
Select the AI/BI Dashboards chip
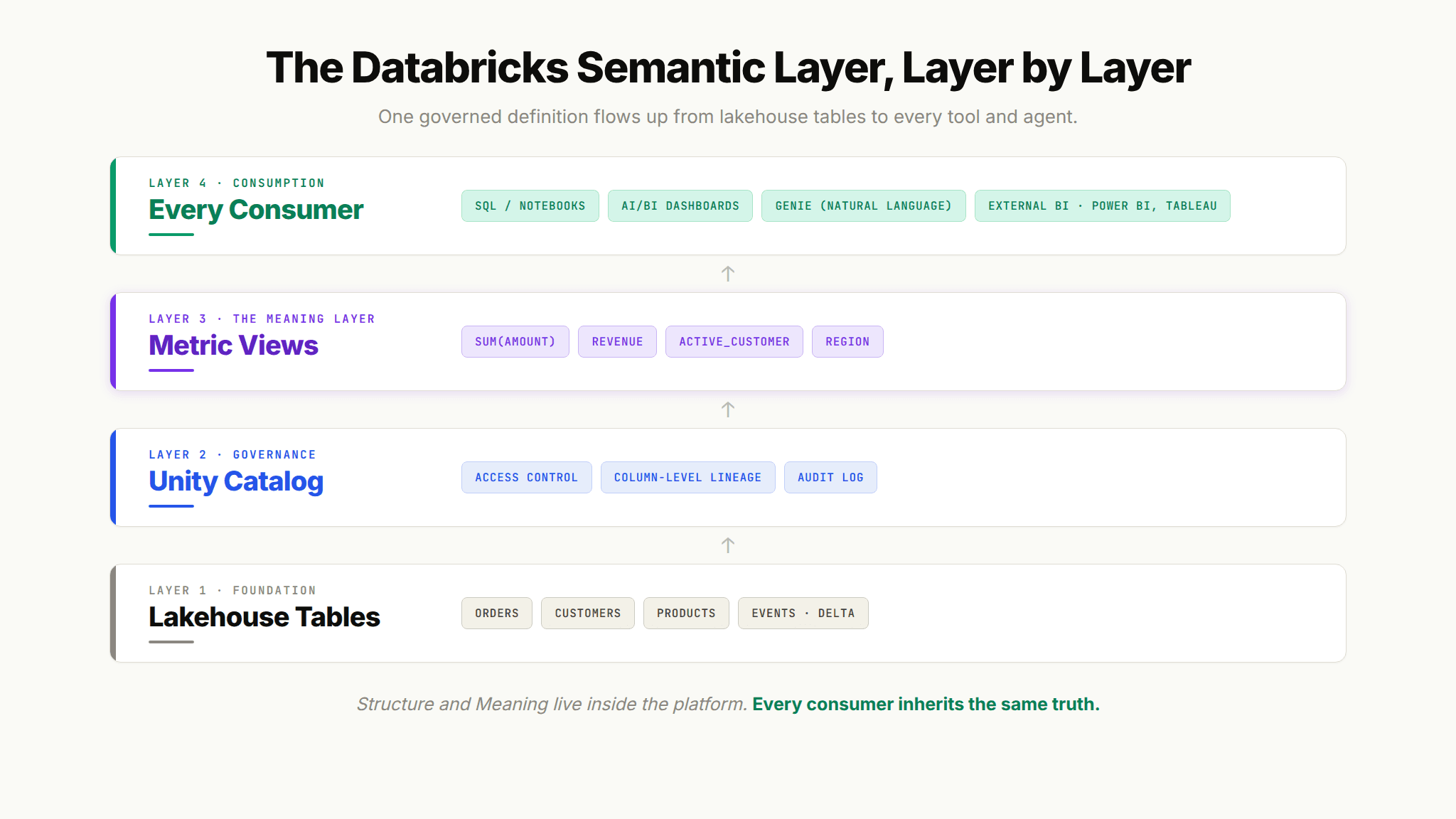pos(680,205)
